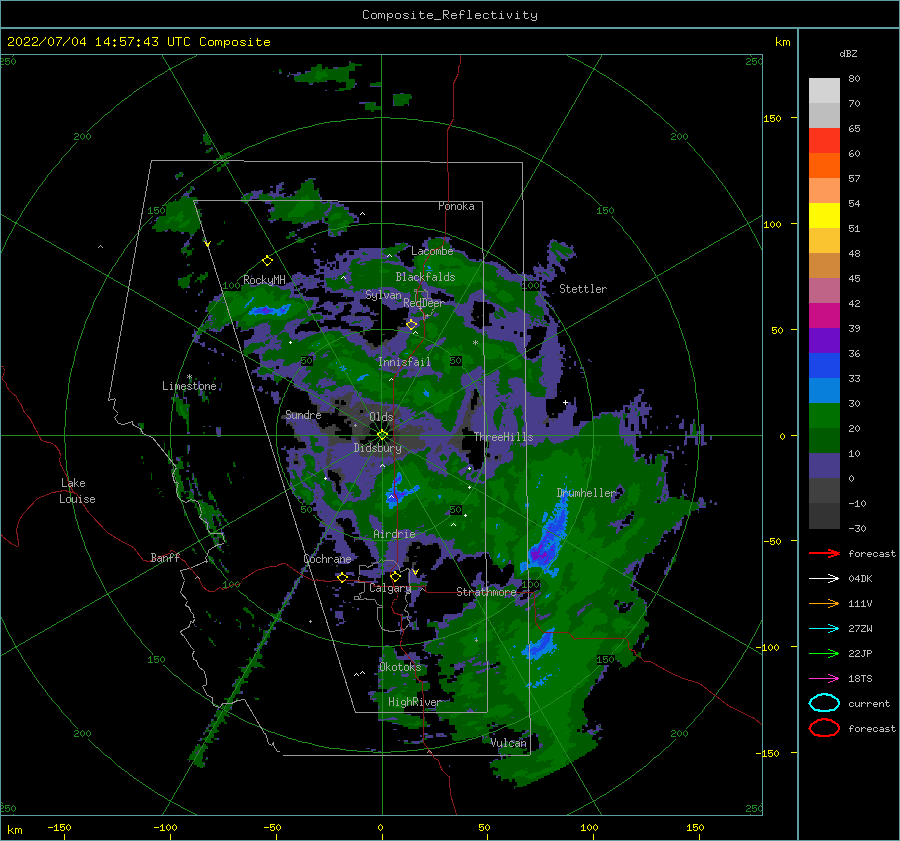Click the blue storm cell north of Airdrie

(x=399, y=491)
